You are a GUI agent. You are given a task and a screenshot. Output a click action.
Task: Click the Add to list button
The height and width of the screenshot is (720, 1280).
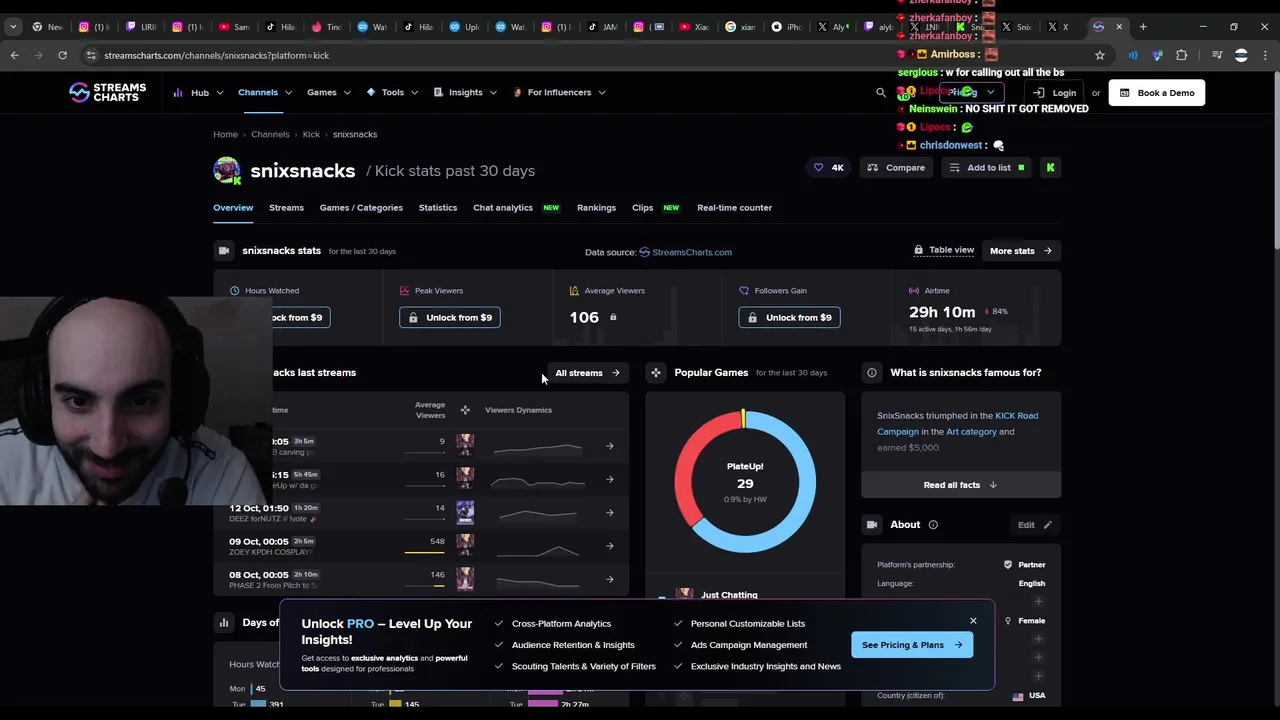[x=987, y=168]
